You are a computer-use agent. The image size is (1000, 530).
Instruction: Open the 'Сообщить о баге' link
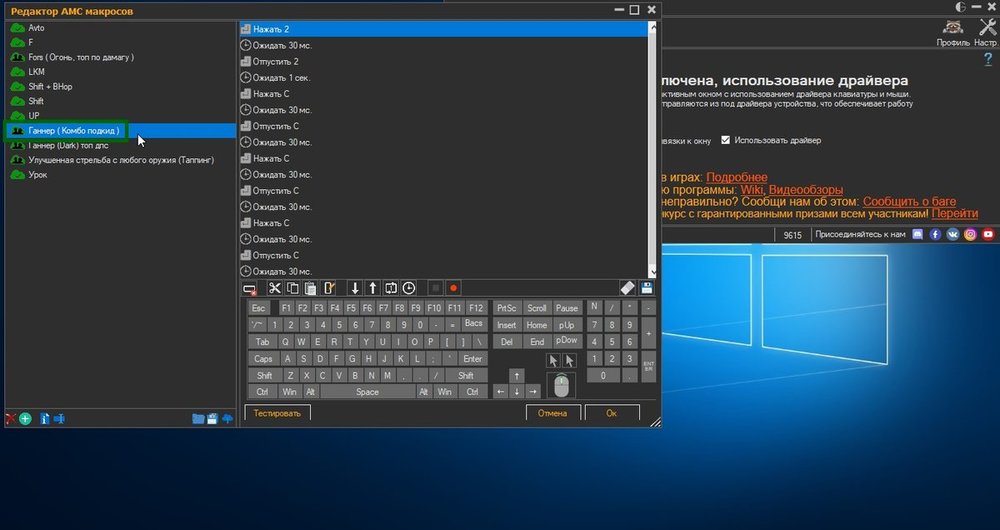909,202
